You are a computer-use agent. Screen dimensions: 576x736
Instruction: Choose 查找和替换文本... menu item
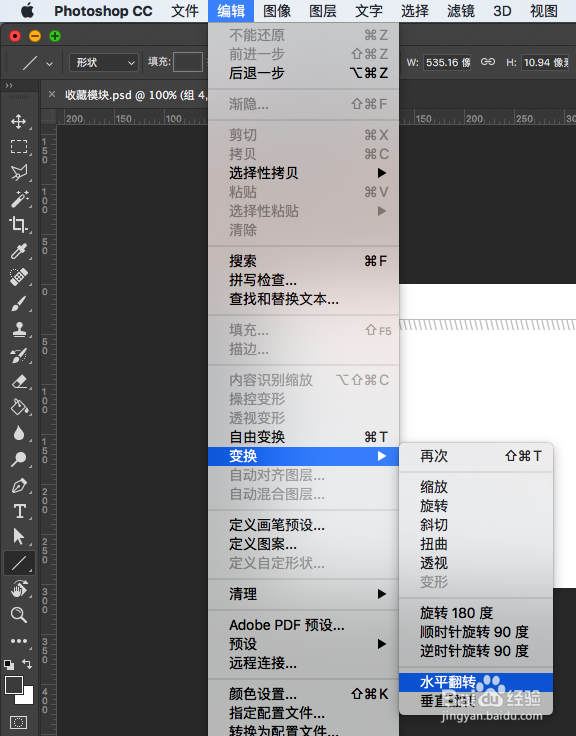click(x=303, y=299)
